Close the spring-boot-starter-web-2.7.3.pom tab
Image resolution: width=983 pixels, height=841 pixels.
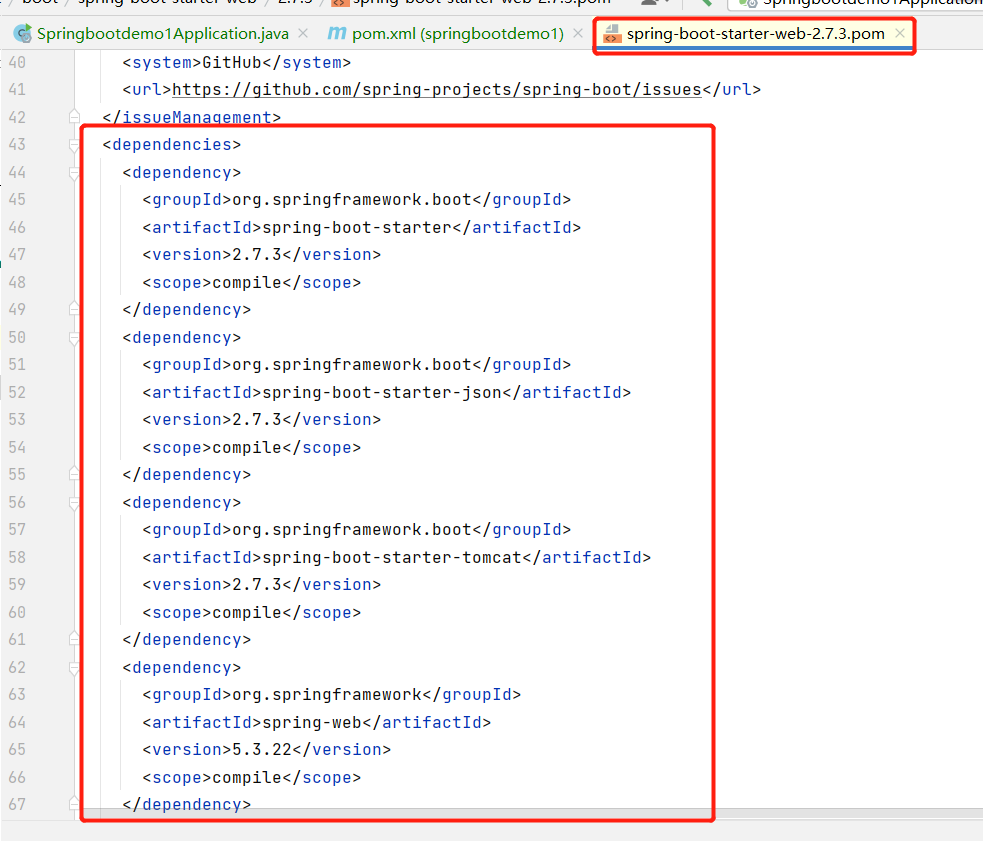tap(900, 32)
